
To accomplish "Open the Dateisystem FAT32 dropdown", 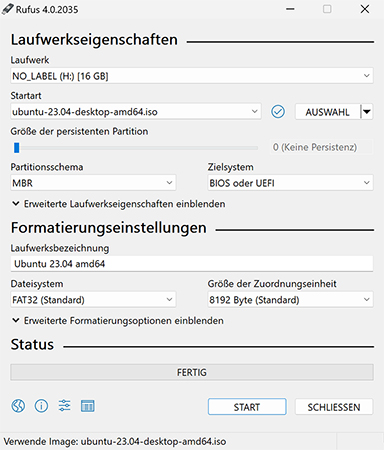I will 93,300.
